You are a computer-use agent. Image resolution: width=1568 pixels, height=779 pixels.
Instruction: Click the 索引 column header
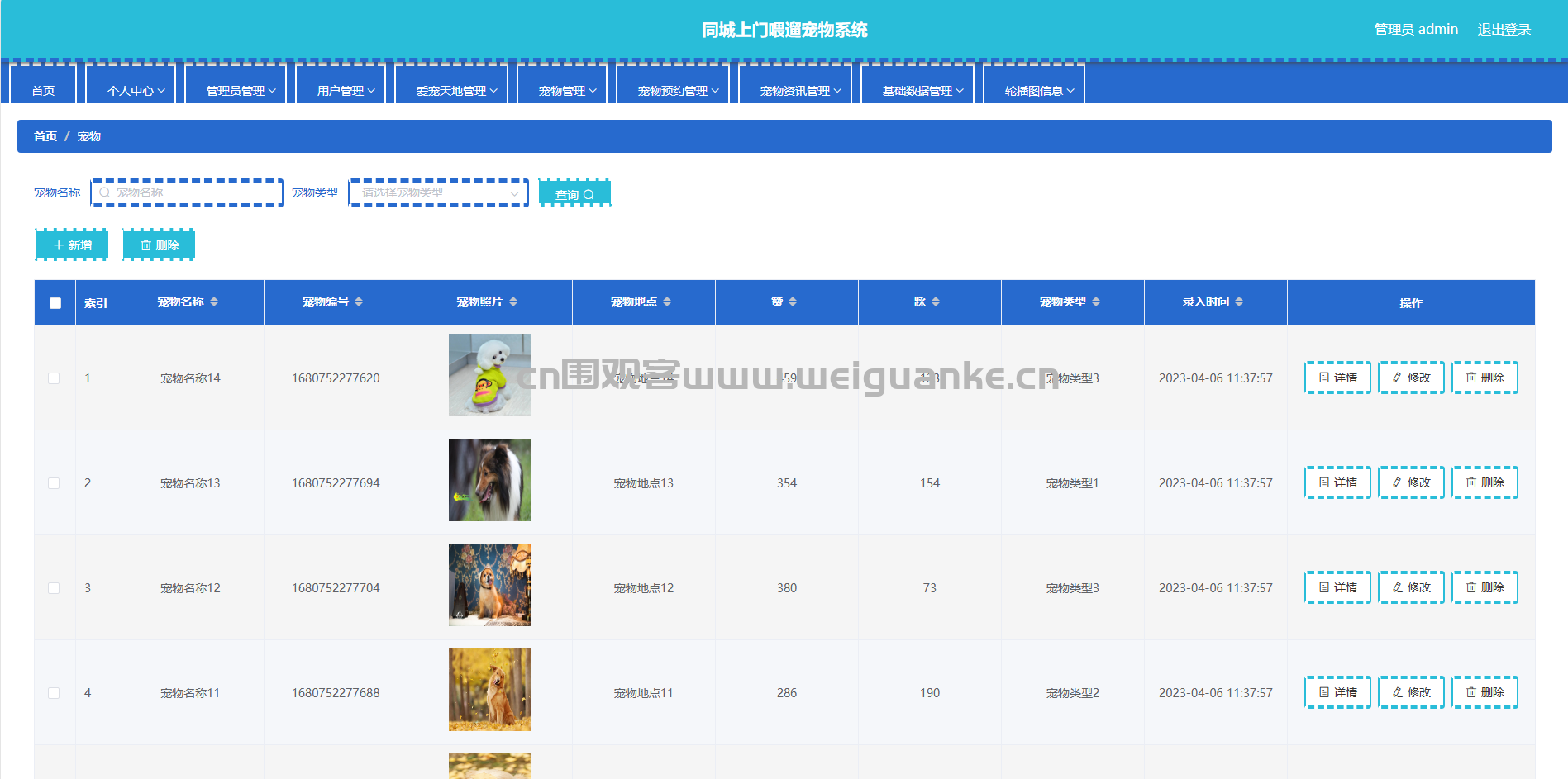pyautogui.click(x=96, y=303)
